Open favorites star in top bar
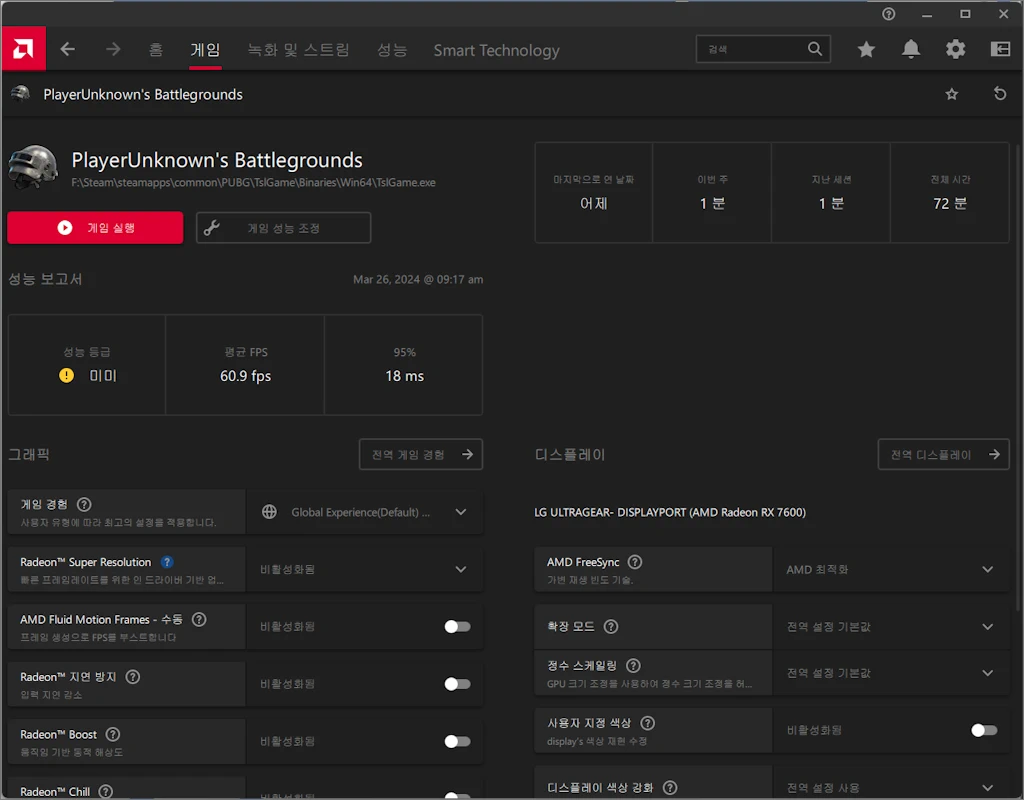1024x800 pixels. click(866, 49)
